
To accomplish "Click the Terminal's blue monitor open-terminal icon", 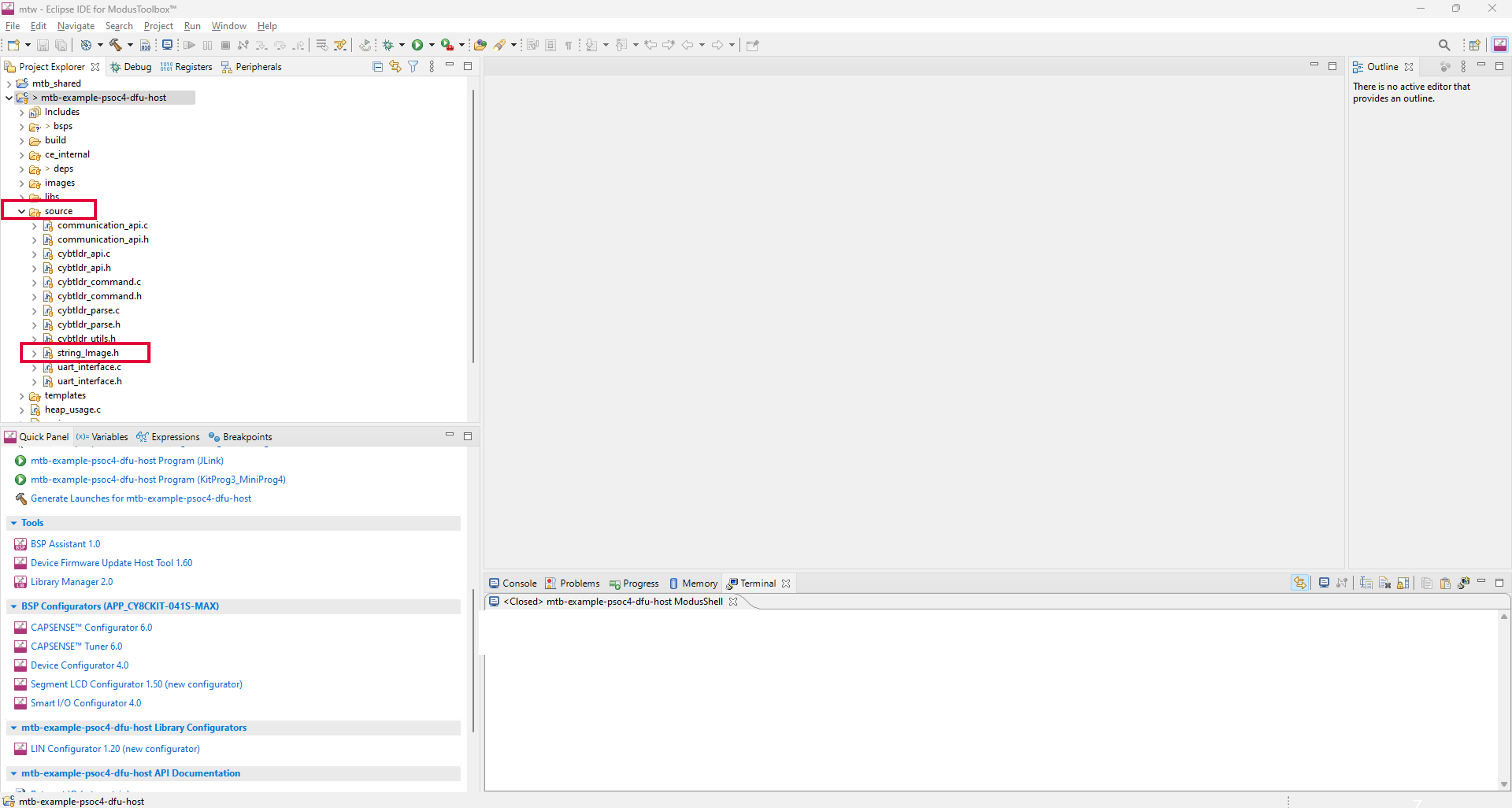I will point(1324,583).
